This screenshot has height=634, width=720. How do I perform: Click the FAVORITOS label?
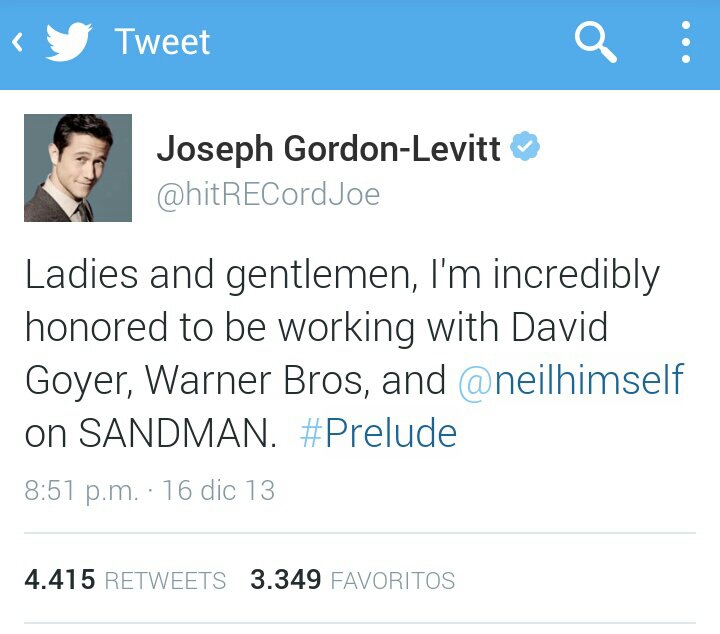point(393,580)
